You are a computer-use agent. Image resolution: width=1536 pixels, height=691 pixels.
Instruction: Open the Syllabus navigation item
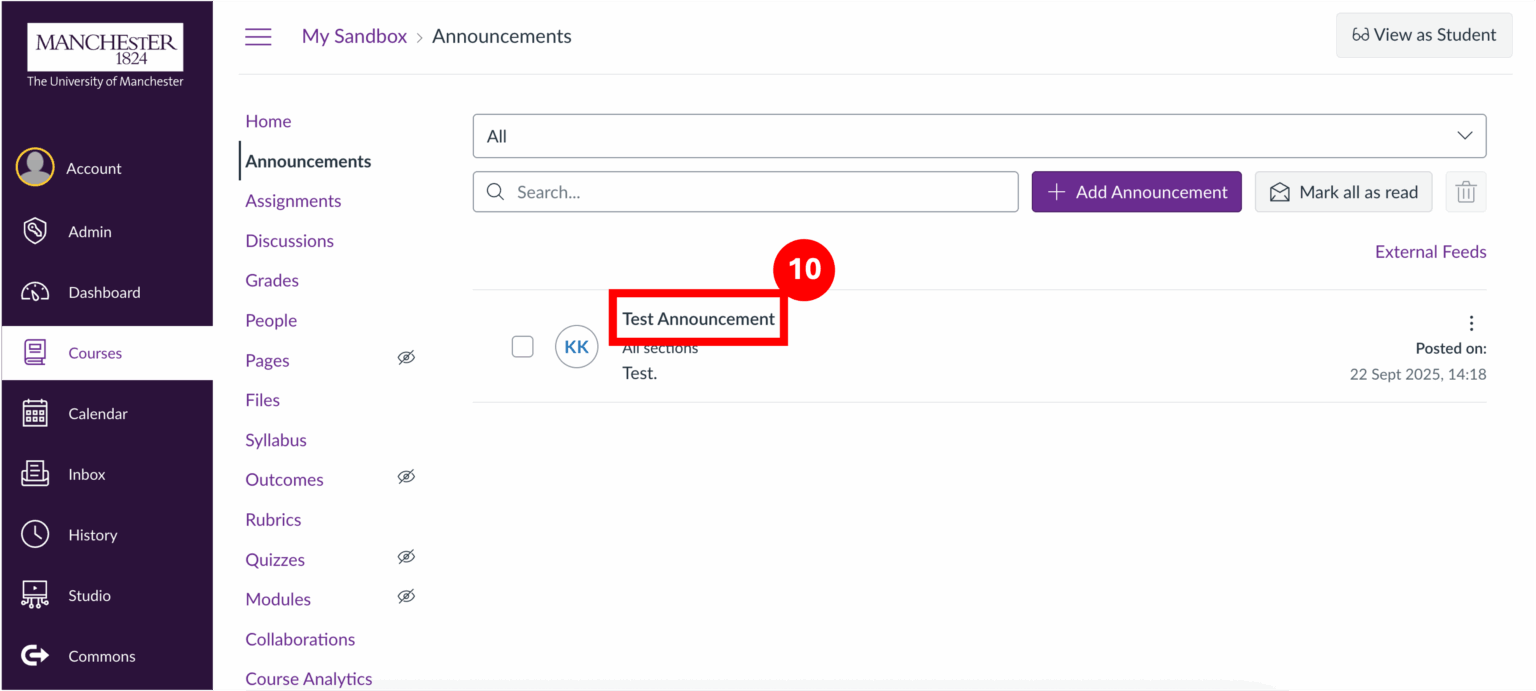275,439
